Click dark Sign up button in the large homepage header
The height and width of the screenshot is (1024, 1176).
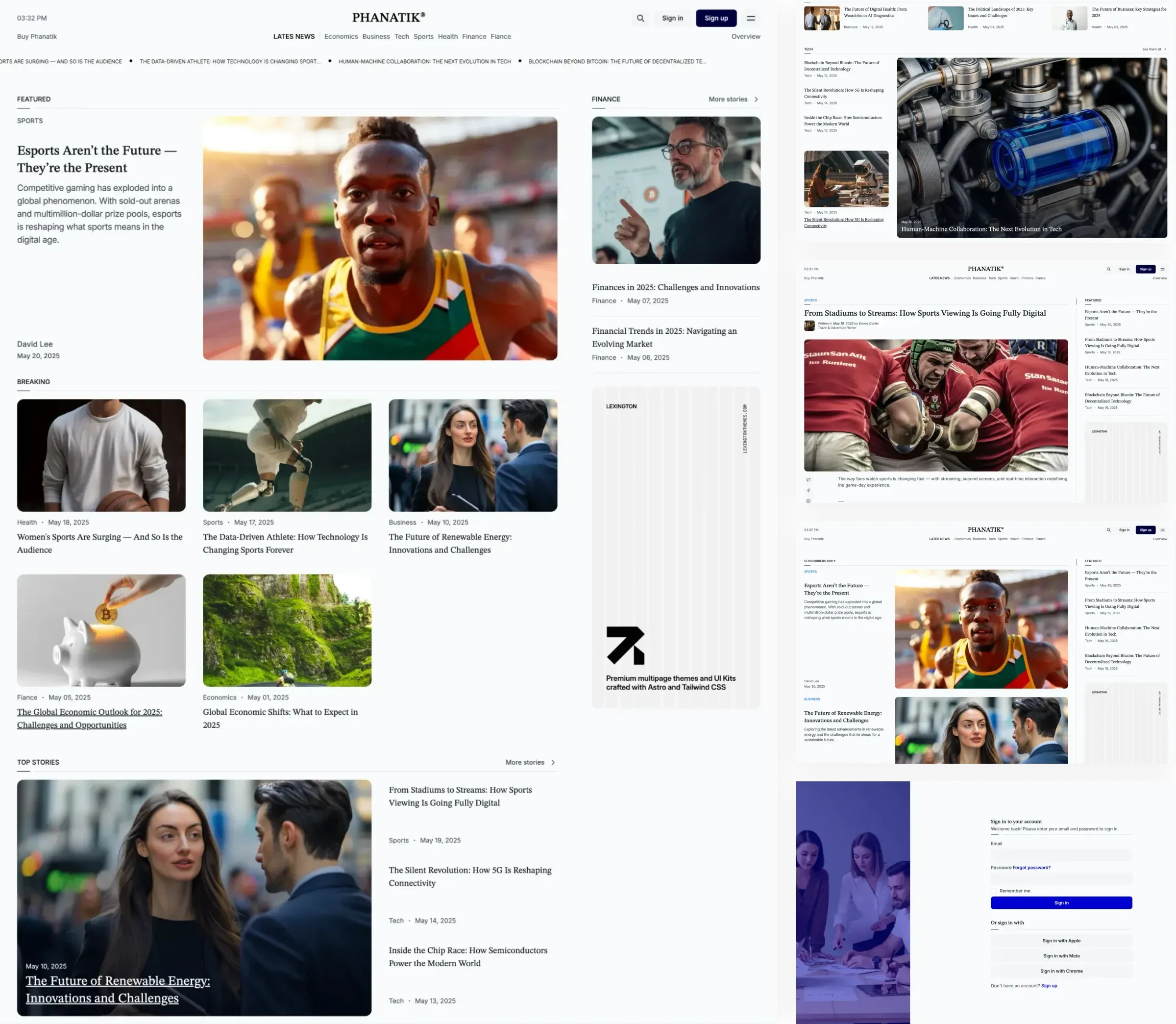716,18
